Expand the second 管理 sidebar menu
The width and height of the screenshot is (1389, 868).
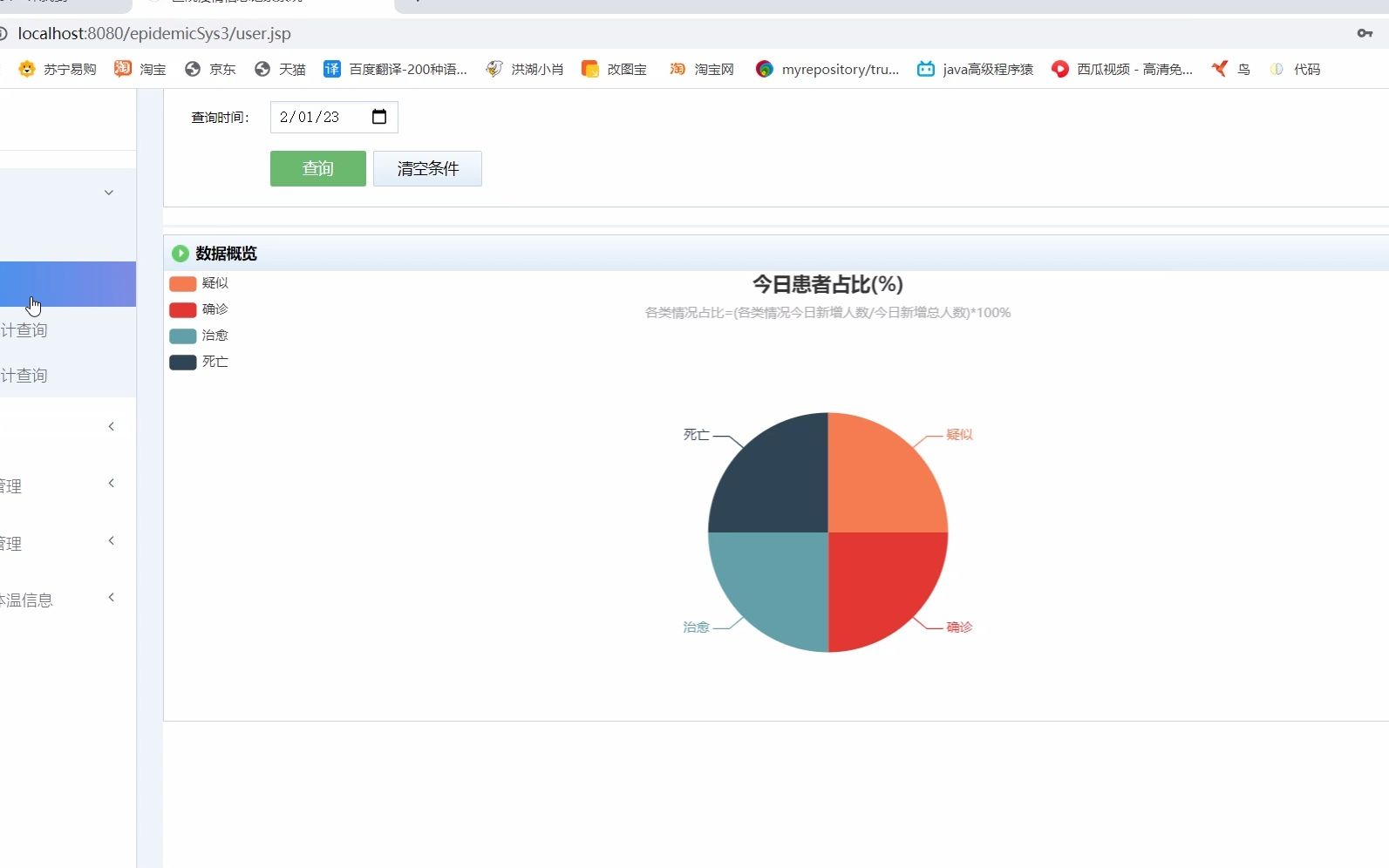click(111, 540)
